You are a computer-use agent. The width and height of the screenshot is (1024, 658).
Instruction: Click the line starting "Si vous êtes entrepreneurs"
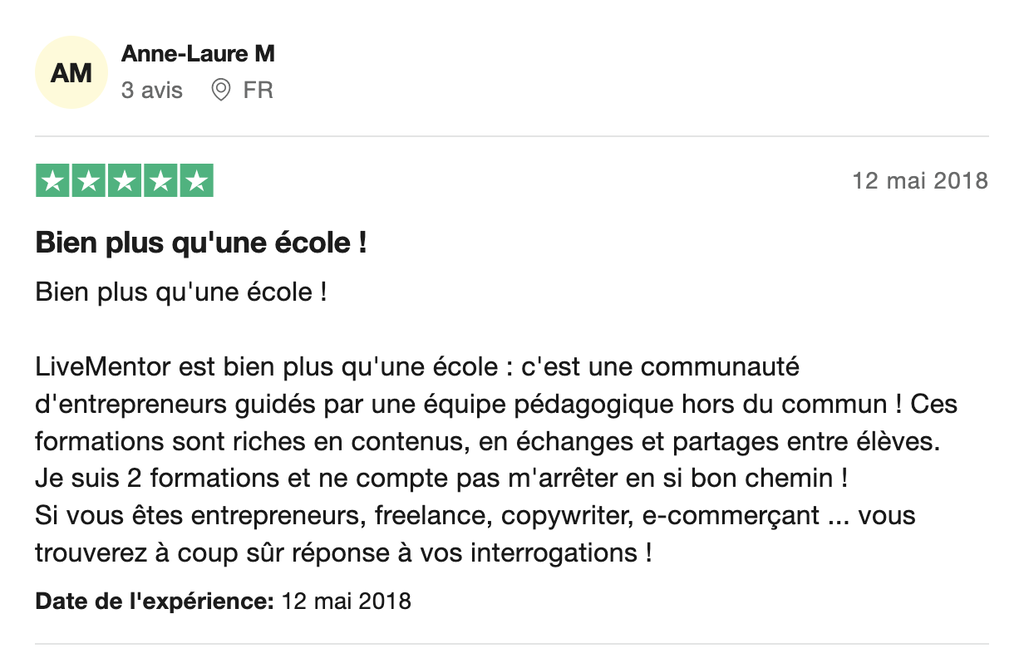(475, 515)
